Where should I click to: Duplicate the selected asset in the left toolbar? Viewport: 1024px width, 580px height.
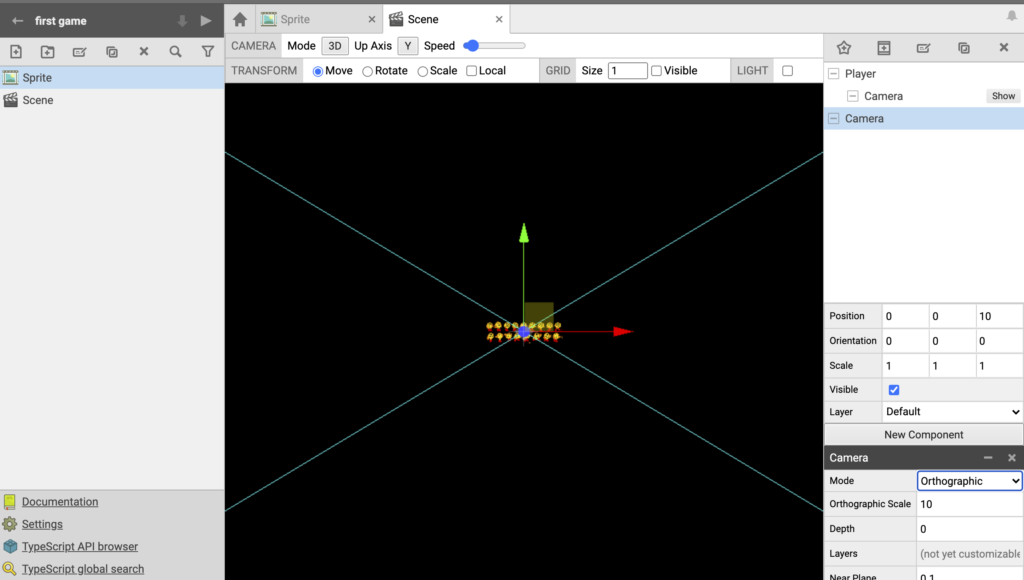[112, 52]
